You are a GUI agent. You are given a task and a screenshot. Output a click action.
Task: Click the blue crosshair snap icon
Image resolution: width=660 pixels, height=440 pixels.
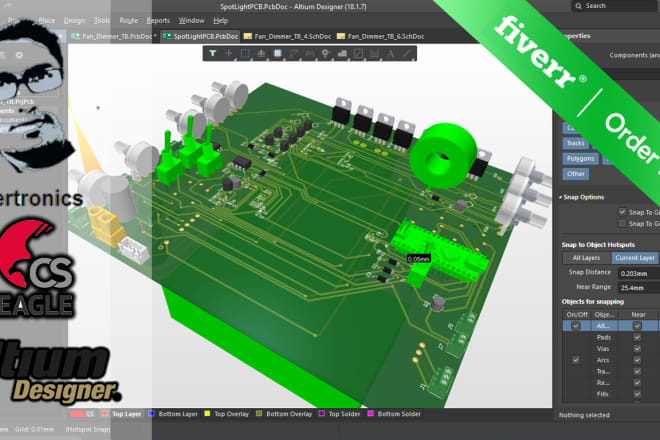pos(229,53)
